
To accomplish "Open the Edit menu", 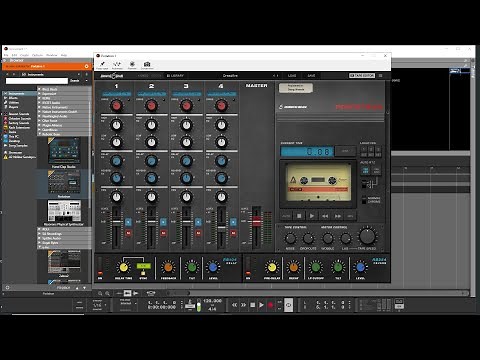I will (x=14, y=55).
